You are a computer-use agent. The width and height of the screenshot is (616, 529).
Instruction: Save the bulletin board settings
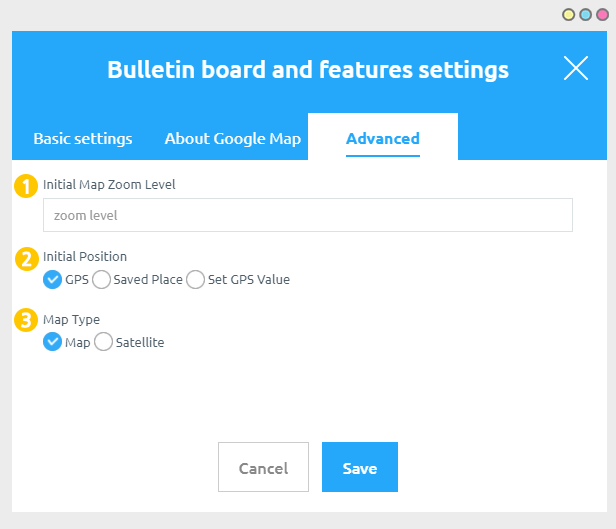pyautogui.click(x=360, y=467)
